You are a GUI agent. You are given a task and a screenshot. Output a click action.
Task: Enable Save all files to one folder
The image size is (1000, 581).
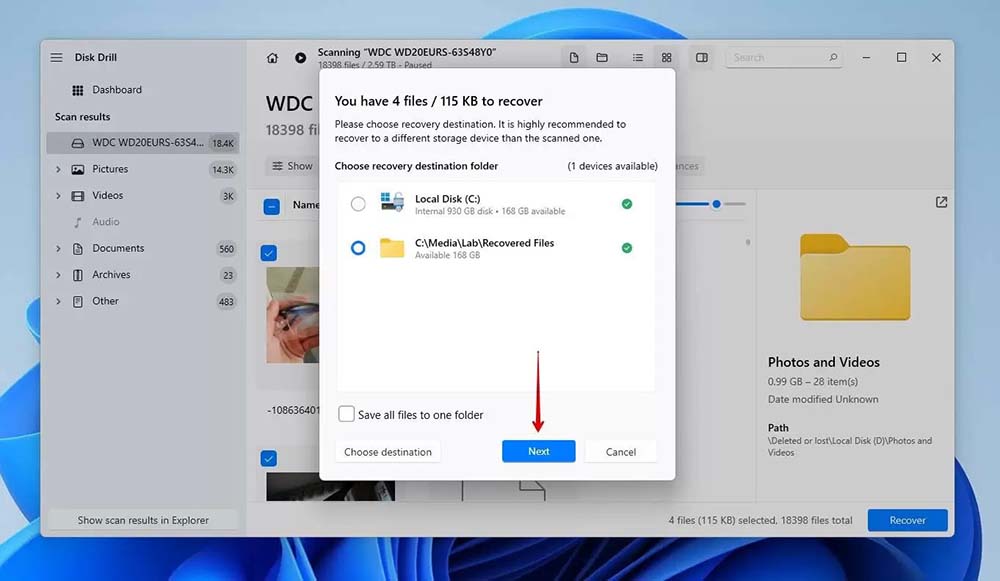click(x=347, y=414)
